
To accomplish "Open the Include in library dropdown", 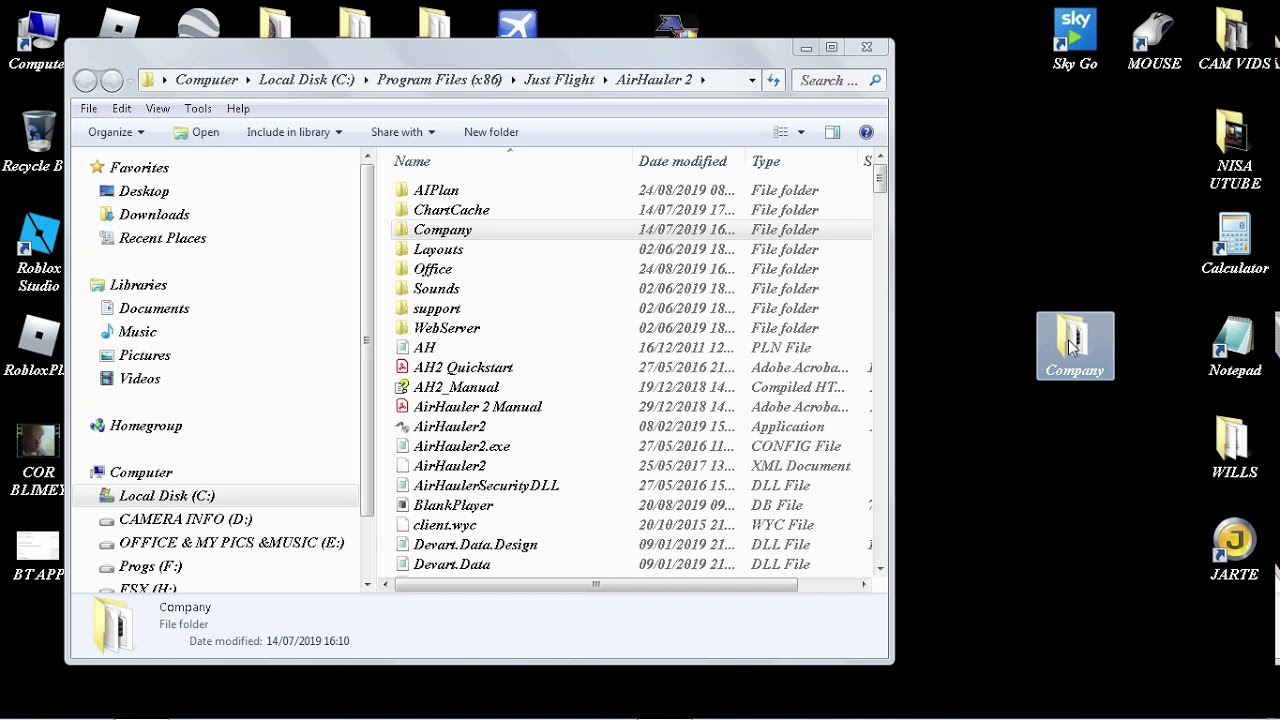I will point(294,132).
